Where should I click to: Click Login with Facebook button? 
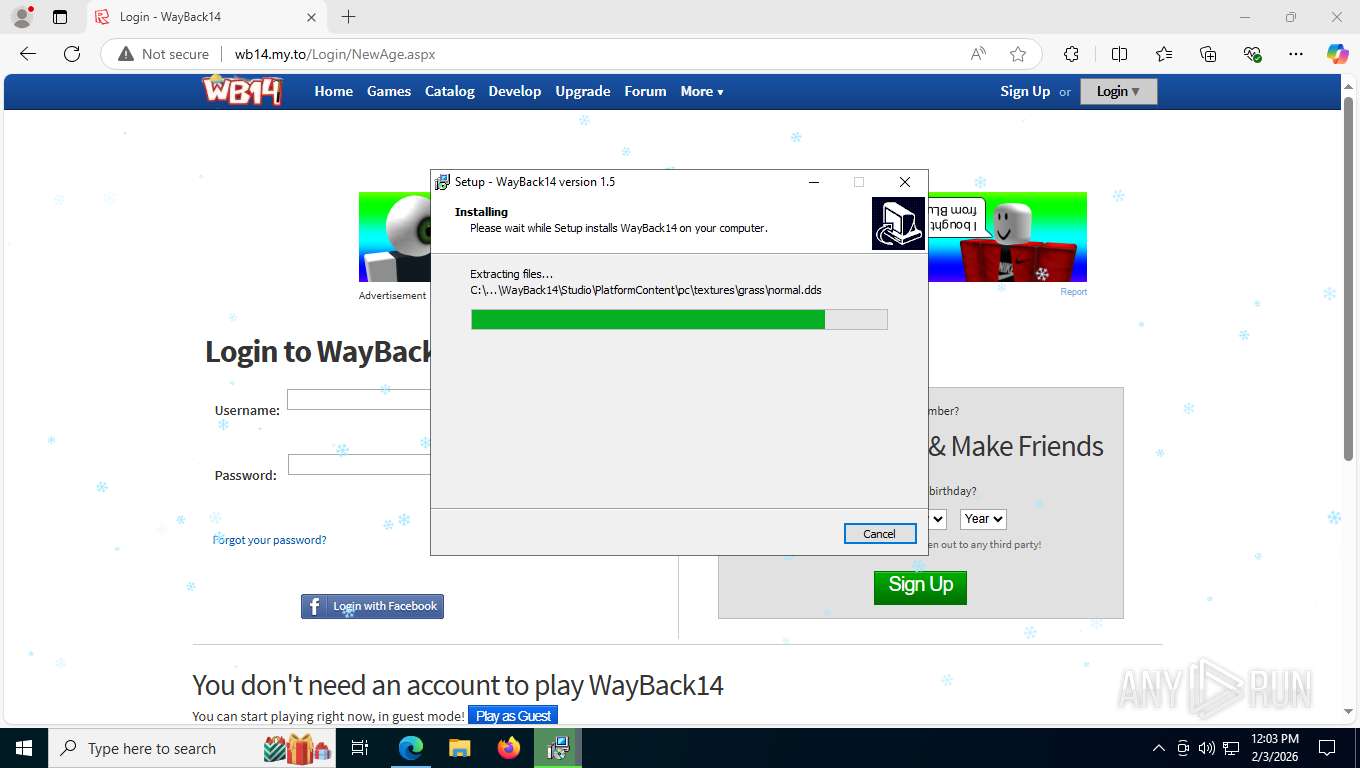point(372,606)
